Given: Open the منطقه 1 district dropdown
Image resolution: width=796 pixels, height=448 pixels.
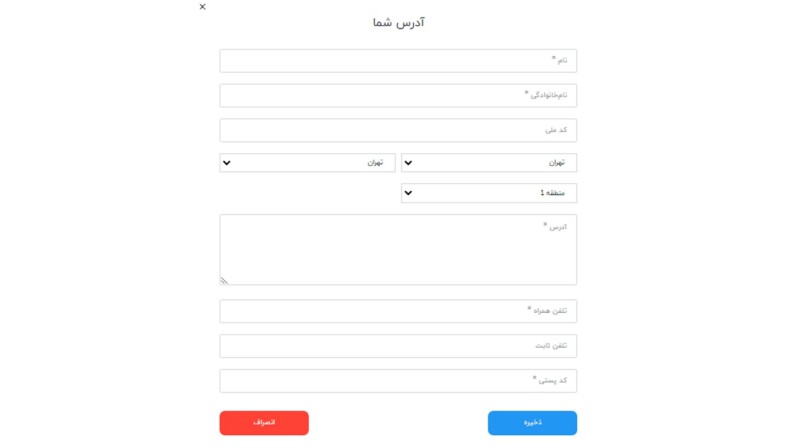Looking at the screenshot, I should click(x=488, y=193).
